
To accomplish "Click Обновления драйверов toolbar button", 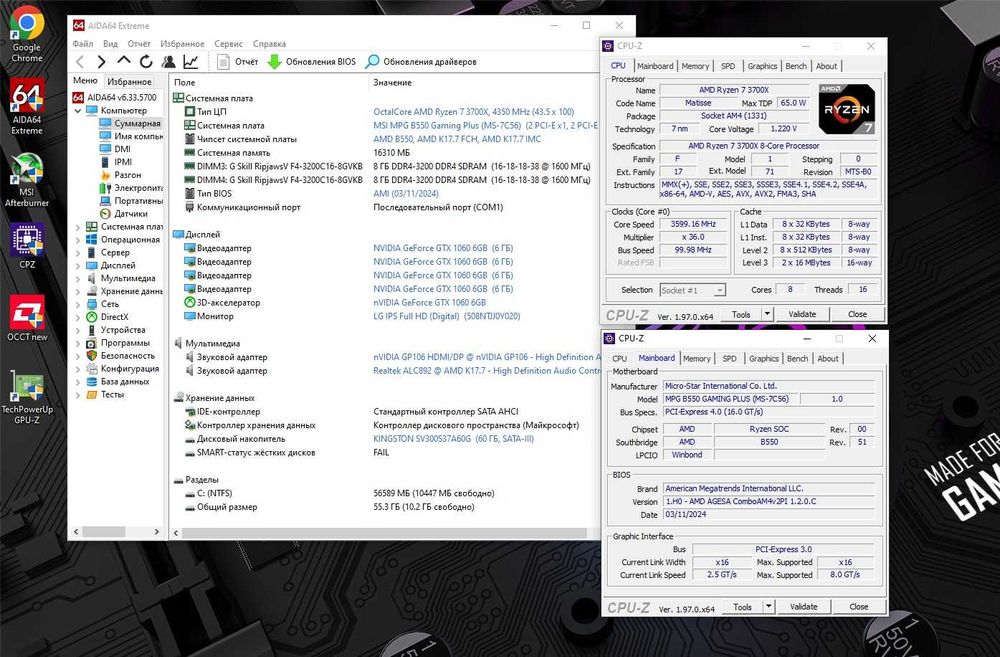I will [x=421, y=62].
